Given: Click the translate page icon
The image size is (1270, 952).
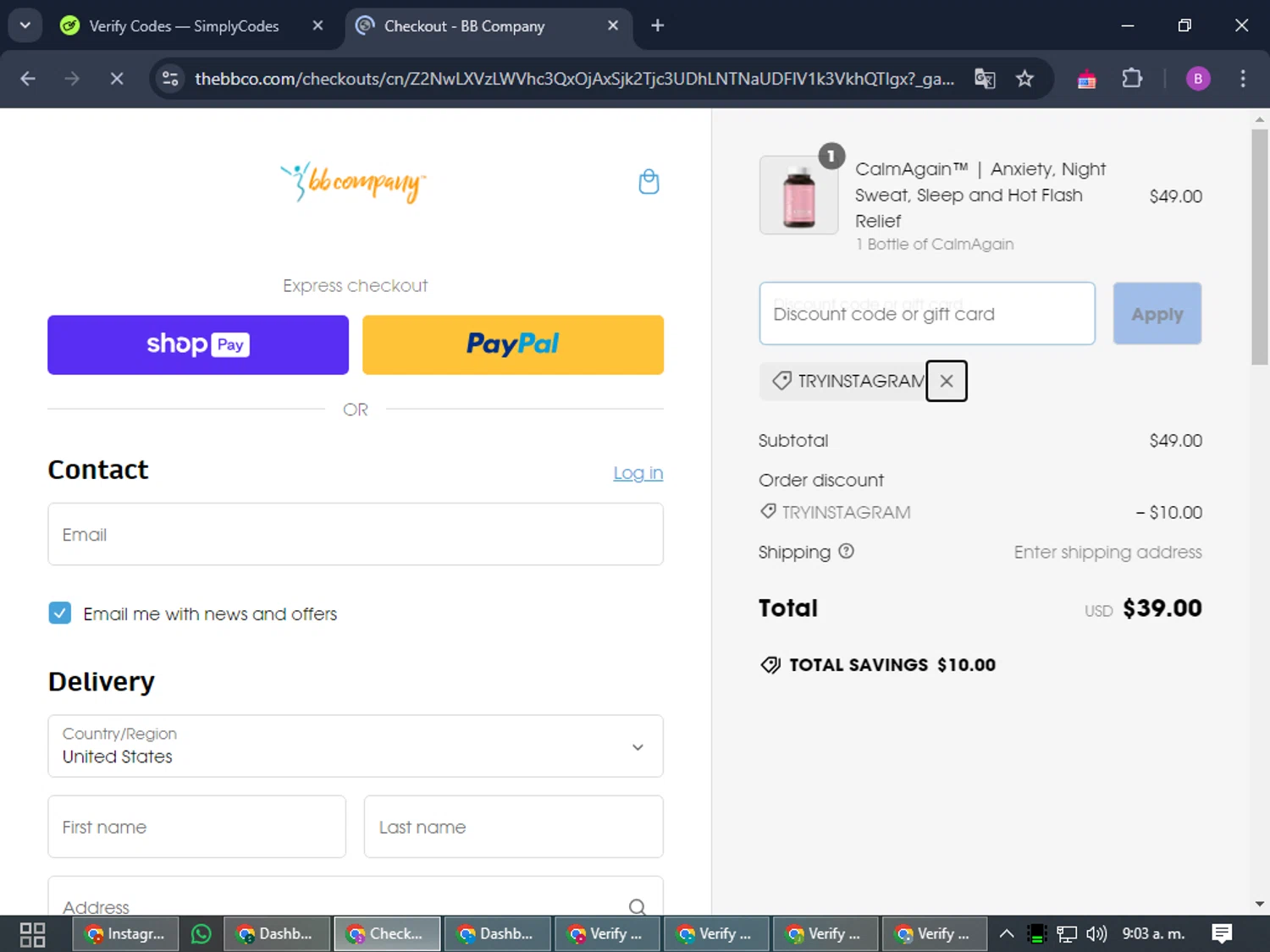Looking at the screenshot, I should (x=985, y=79).
